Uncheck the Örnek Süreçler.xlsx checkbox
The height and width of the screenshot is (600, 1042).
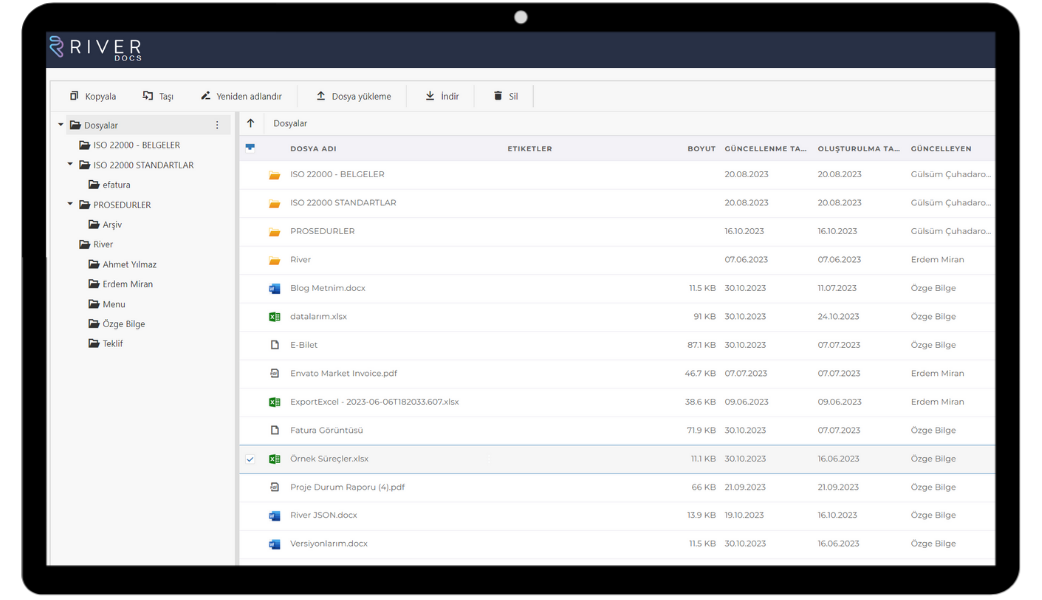(250, 459)
